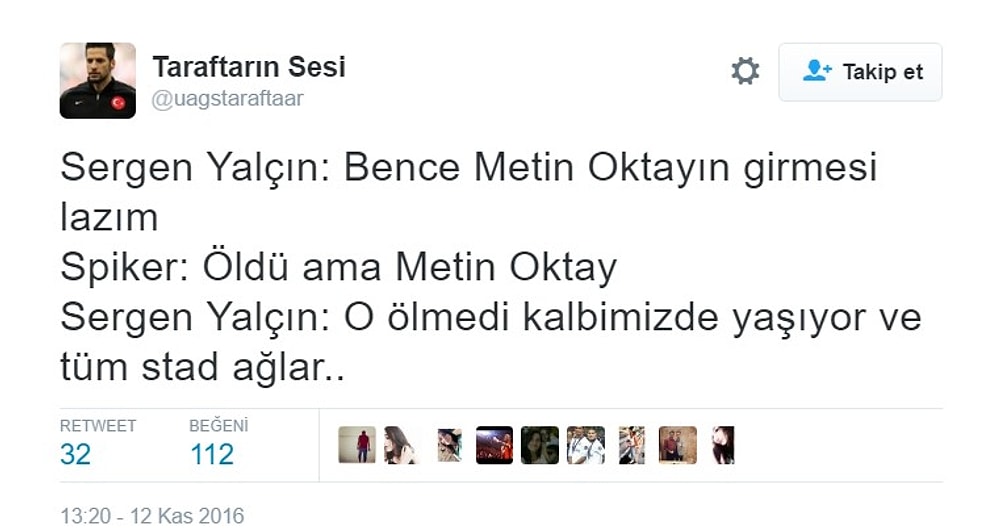Open the Taraftarın Sesi profile picture
This screenshot has width=996, height=532.
(x=98, y=81)
